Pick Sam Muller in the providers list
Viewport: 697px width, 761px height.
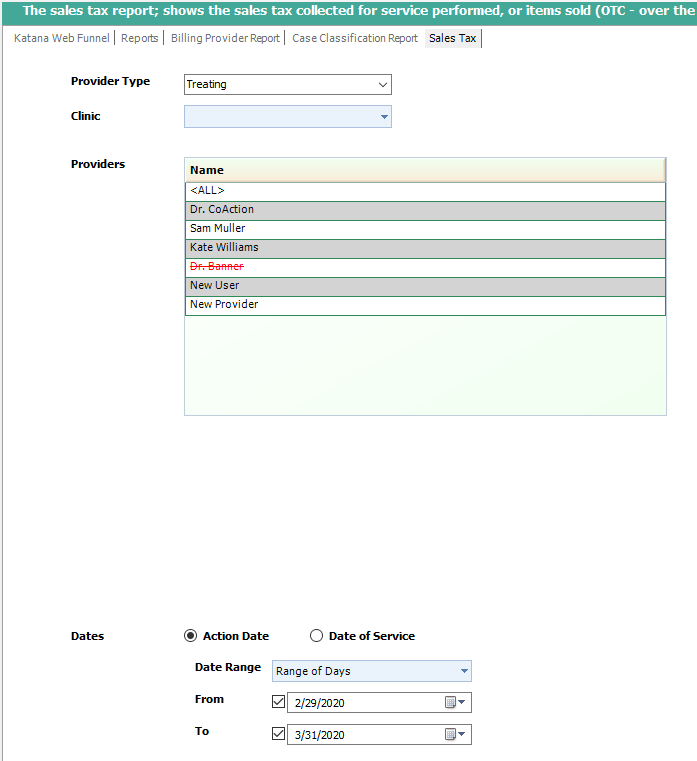[x=424, y=229]
